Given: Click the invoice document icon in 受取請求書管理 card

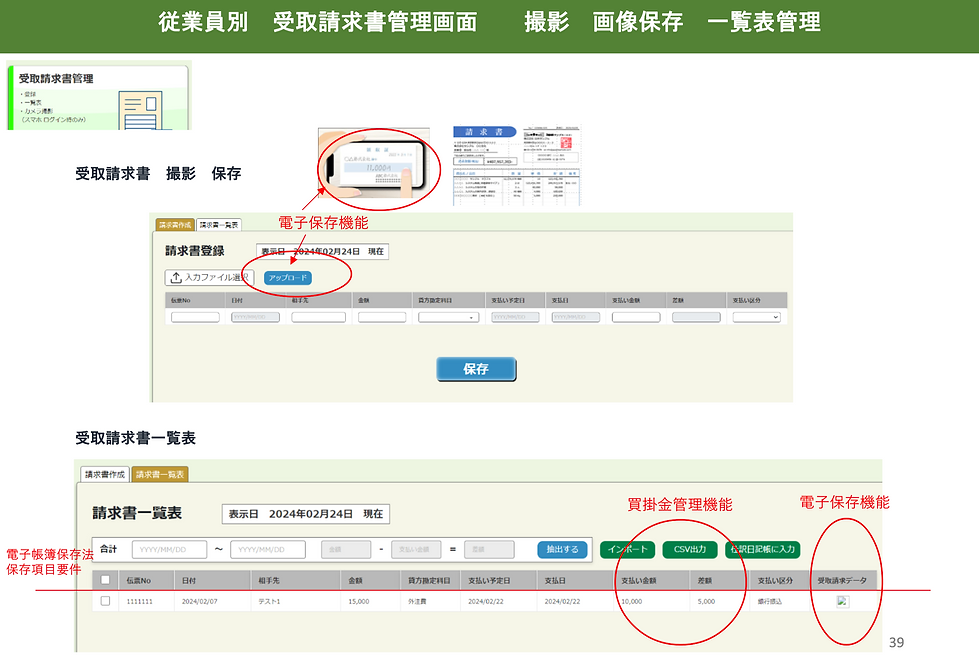Looking at the screenshot, I should tap(141, 110).
